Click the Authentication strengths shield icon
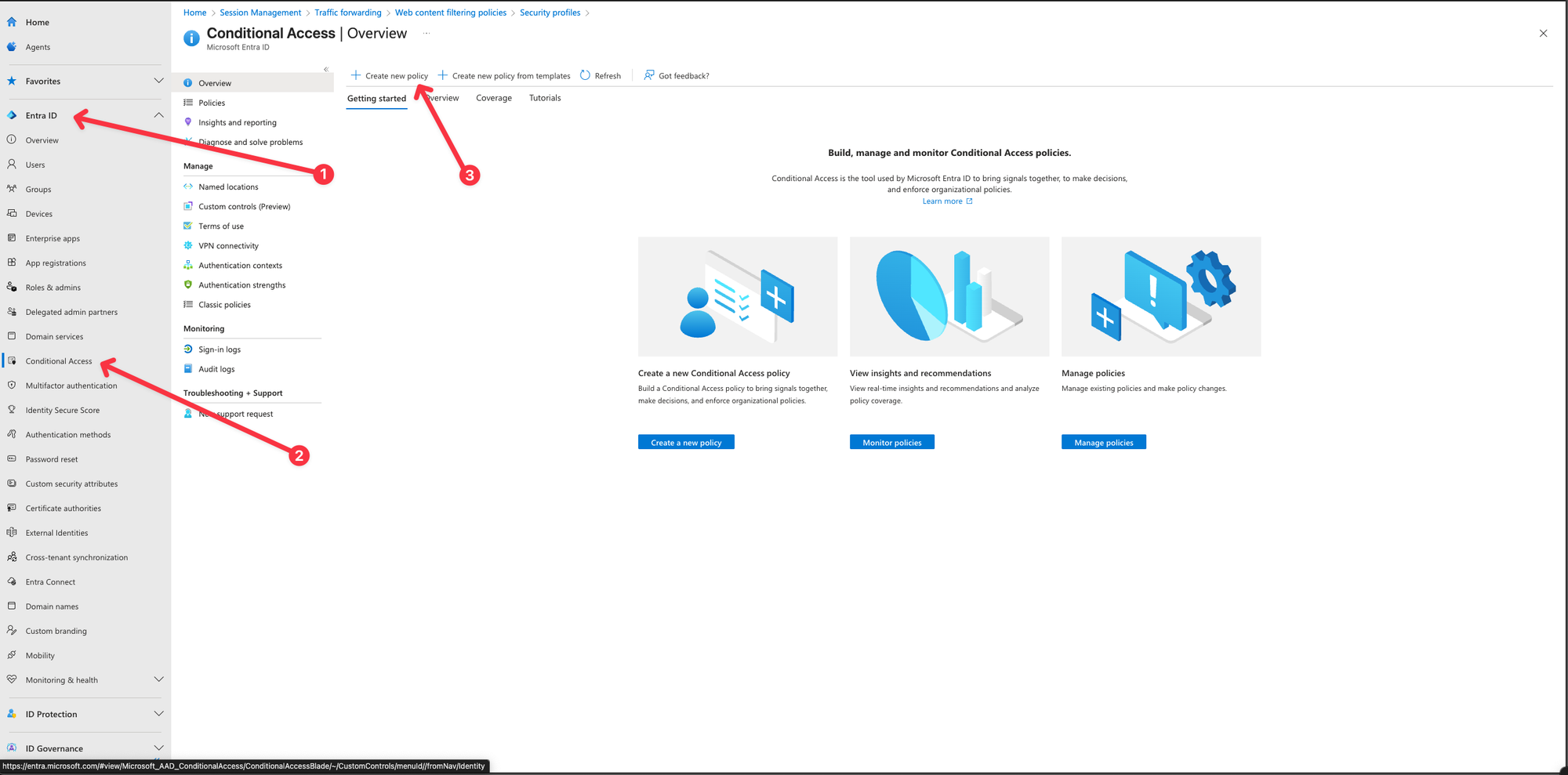 188,285
